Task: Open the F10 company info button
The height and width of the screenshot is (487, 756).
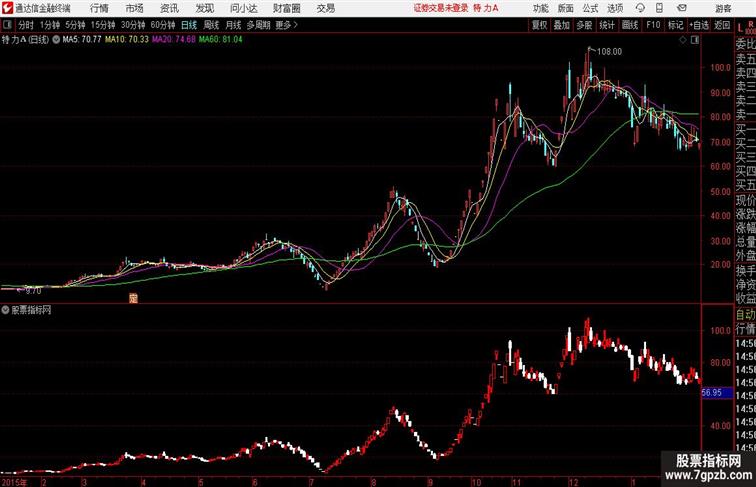Action: point(653,25)
